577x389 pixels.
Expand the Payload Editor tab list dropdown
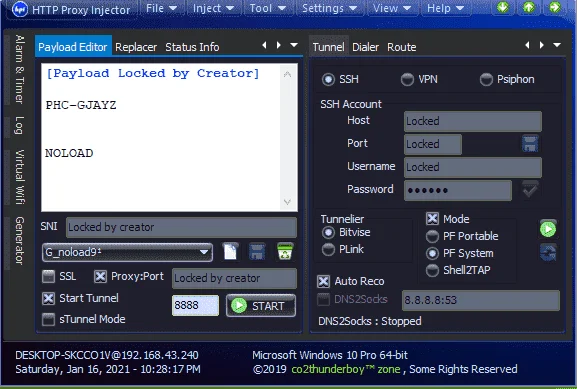click(x=294, y=45)
